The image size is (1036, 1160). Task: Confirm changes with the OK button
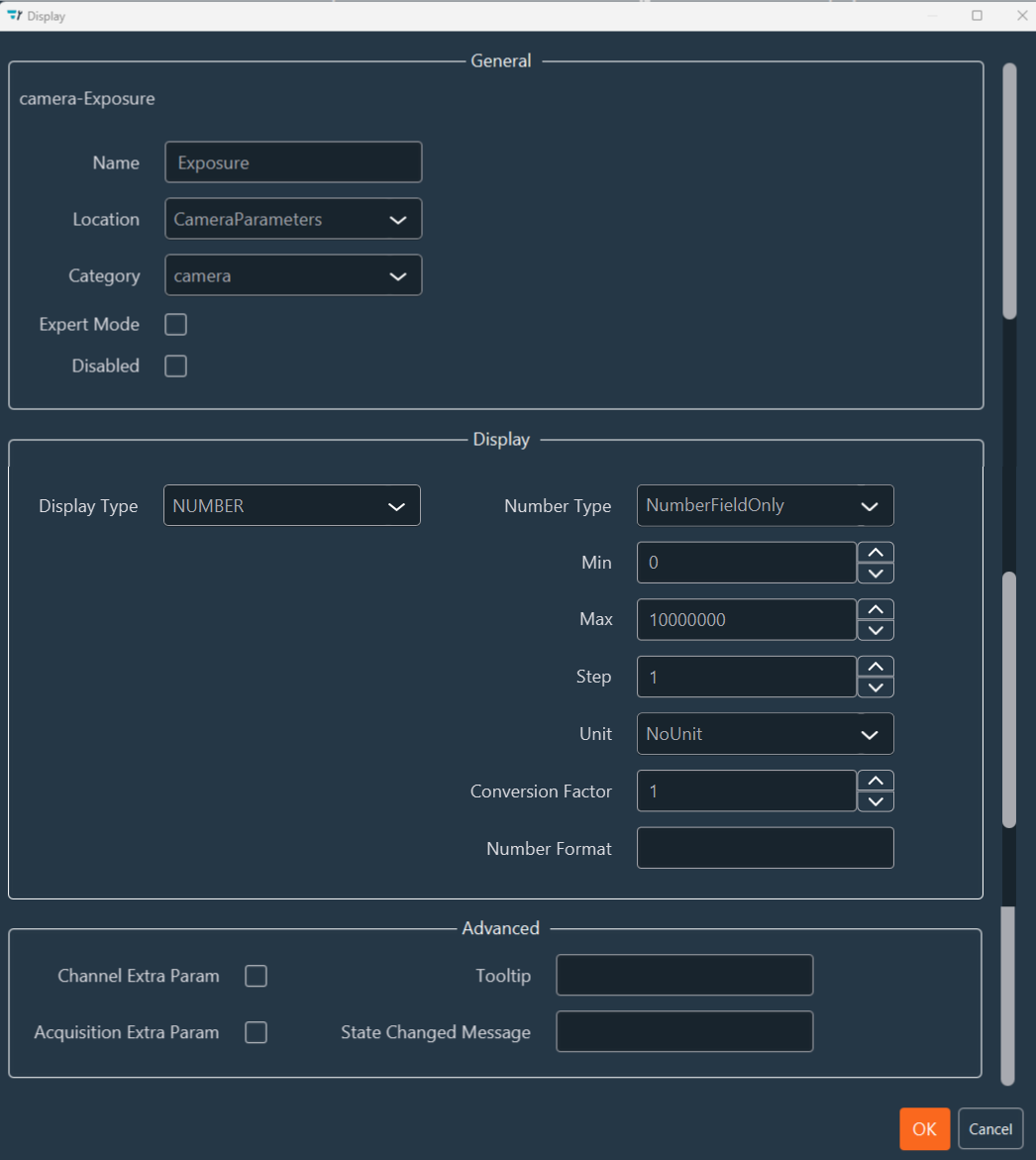pos(924,1128)
